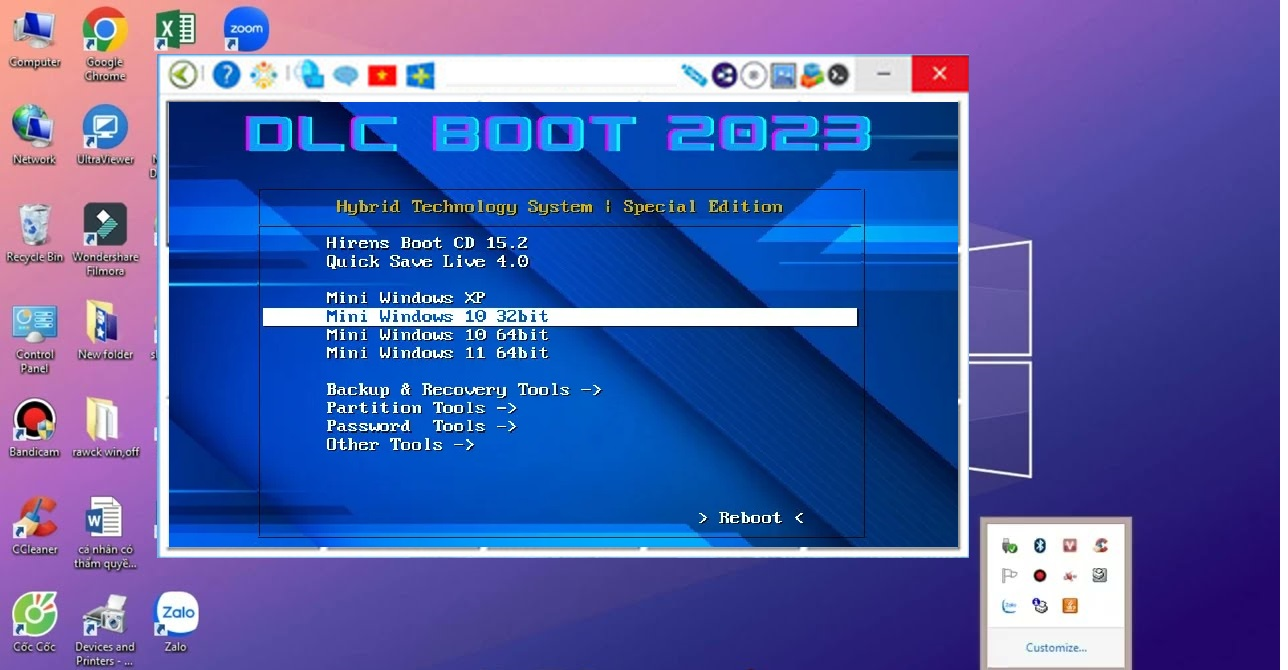Click the red V tray icon
The image size is (1288, 670).
pos(1070,546)
